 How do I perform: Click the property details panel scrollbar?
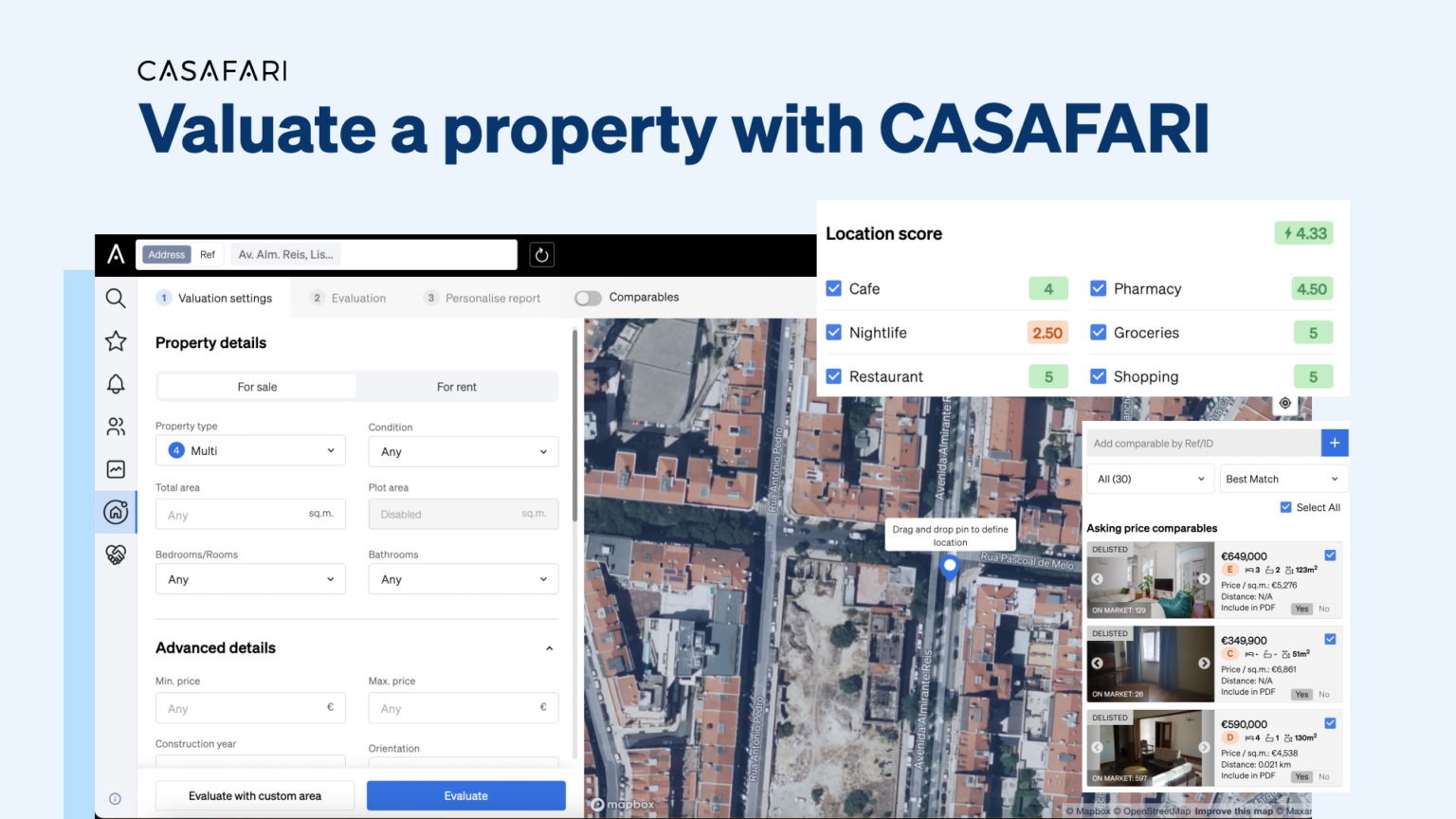tap(574, 425)
